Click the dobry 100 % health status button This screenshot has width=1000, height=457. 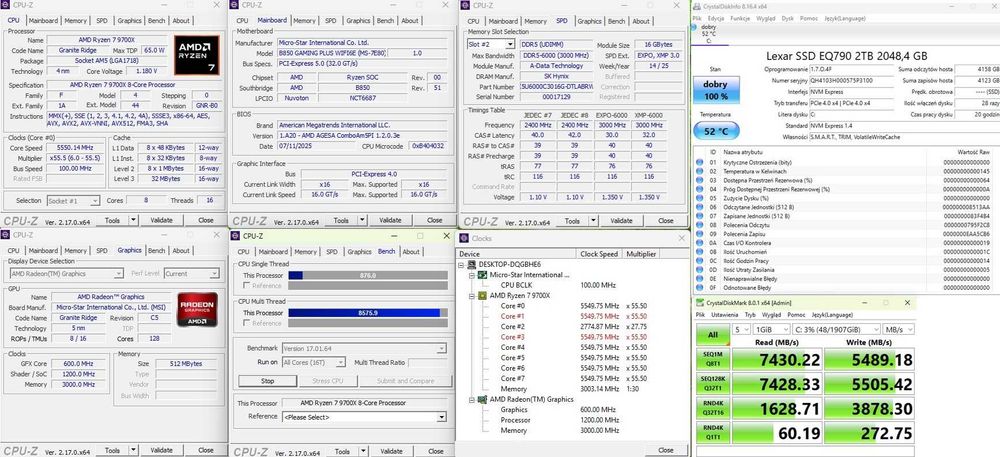(716, 91)
